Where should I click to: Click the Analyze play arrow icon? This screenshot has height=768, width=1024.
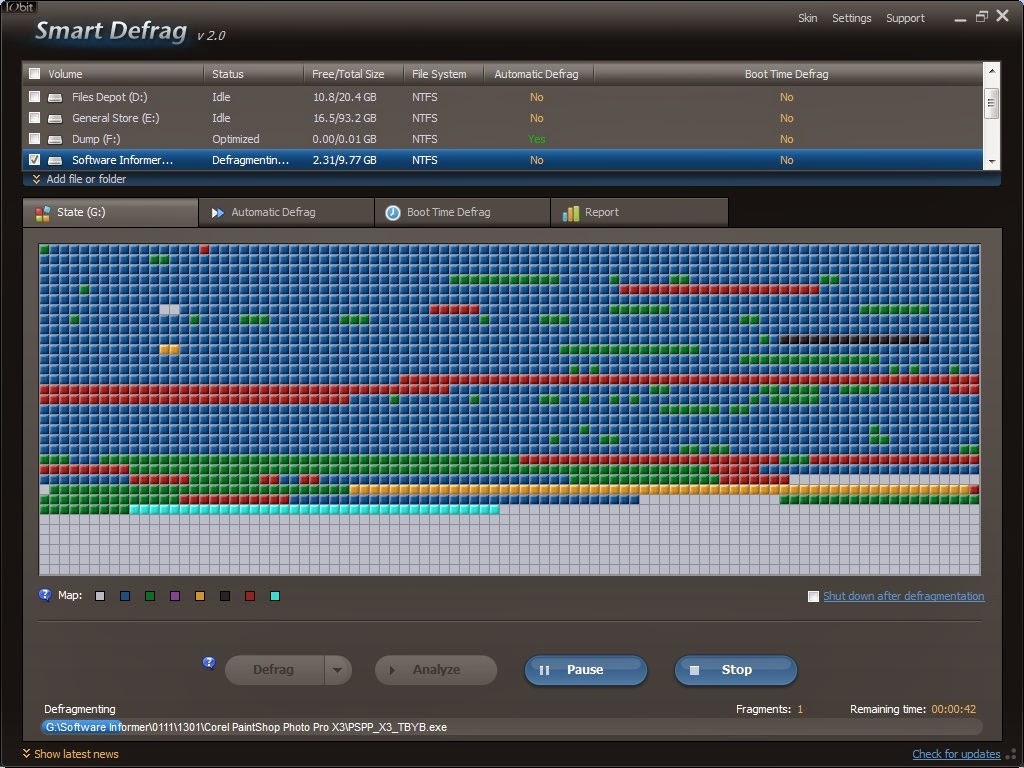(392, 670)
